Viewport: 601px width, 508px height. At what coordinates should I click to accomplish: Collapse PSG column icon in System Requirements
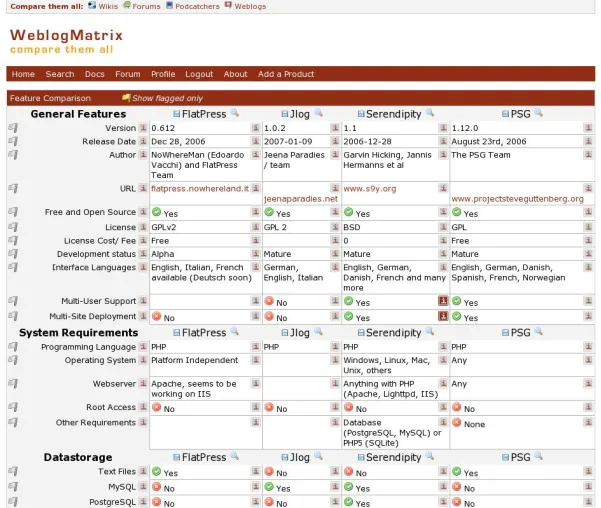505,333
